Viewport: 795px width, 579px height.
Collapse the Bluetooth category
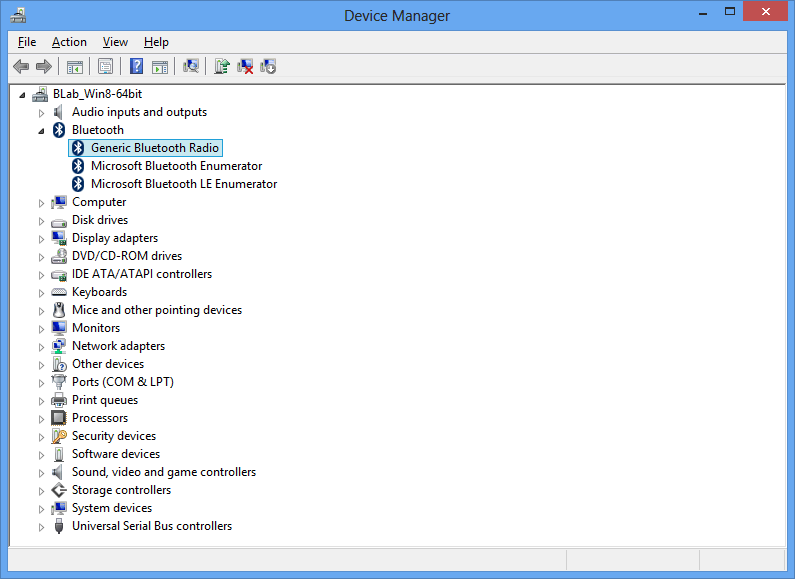click(x=41, y=131)
